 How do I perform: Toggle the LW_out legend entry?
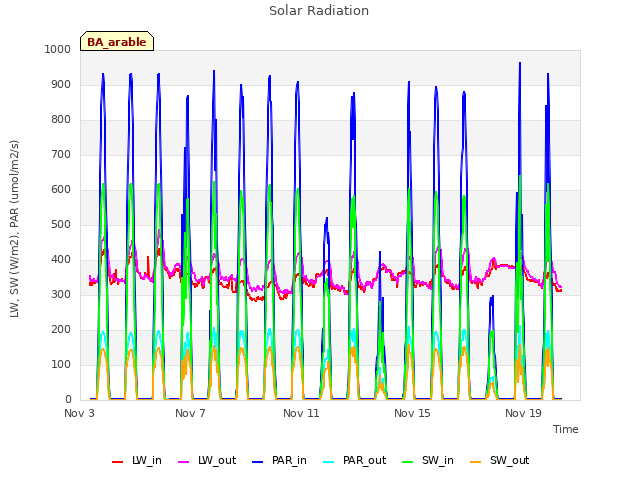(207, 461)
